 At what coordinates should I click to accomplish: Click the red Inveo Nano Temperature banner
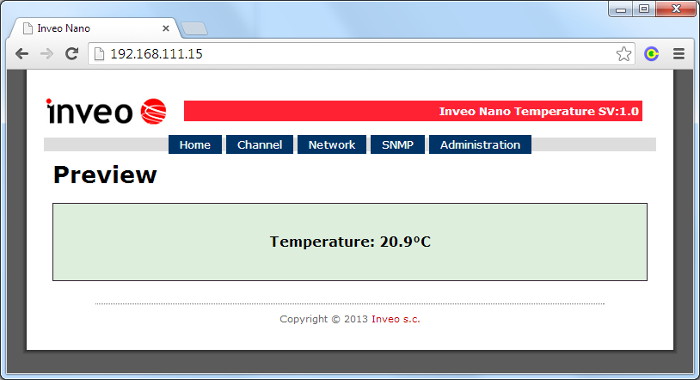413,111
